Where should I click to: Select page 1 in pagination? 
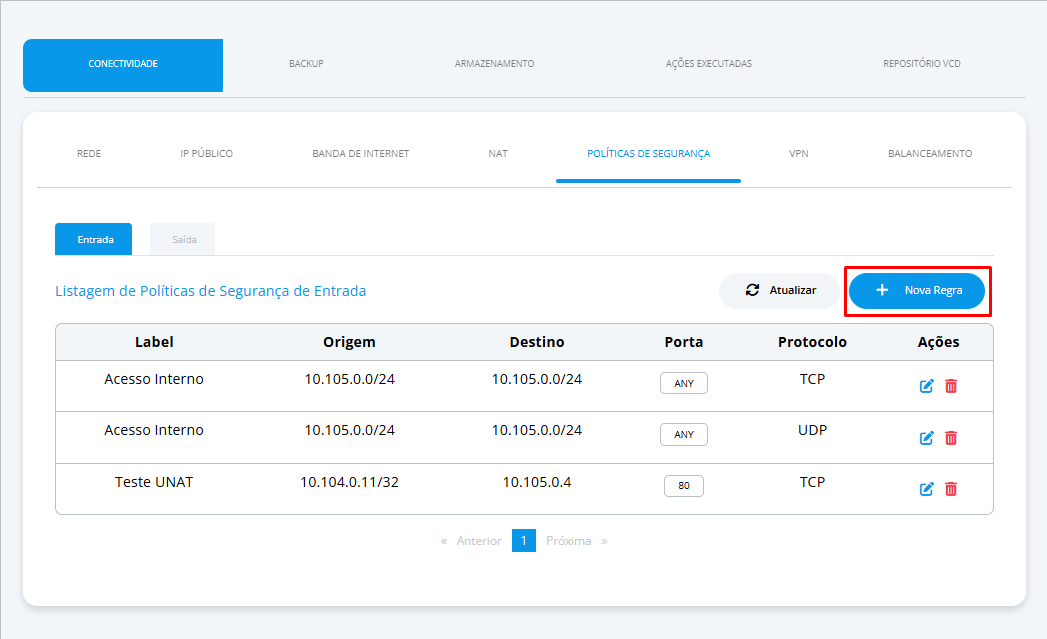[x=524, y=541]
